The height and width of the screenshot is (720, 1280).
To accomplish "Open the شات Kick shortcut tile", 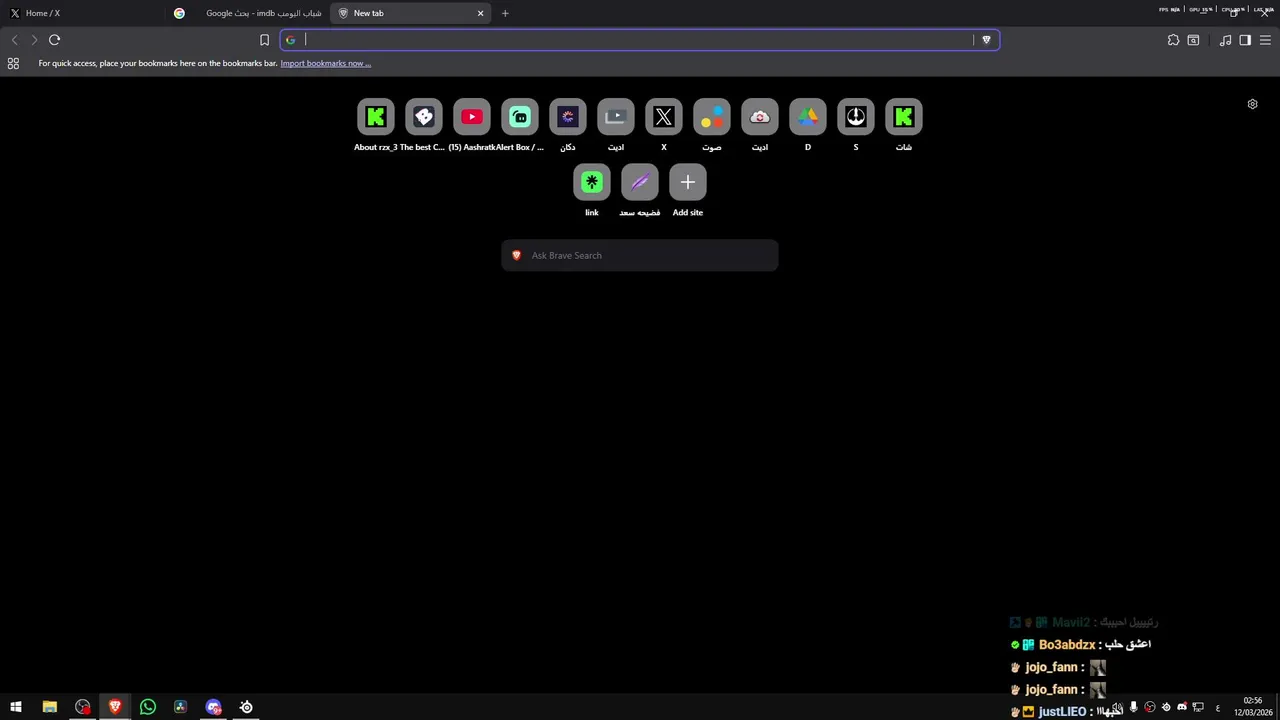I will 904,117.
